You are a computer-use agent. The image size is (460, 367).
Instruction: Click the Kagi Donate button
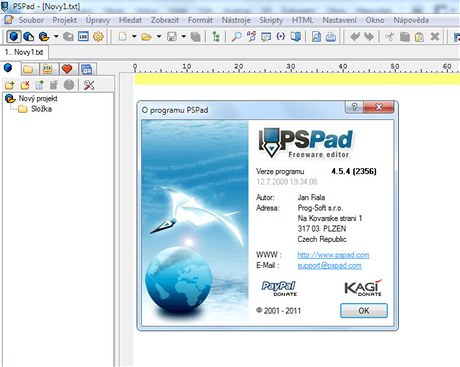(363, 288)
